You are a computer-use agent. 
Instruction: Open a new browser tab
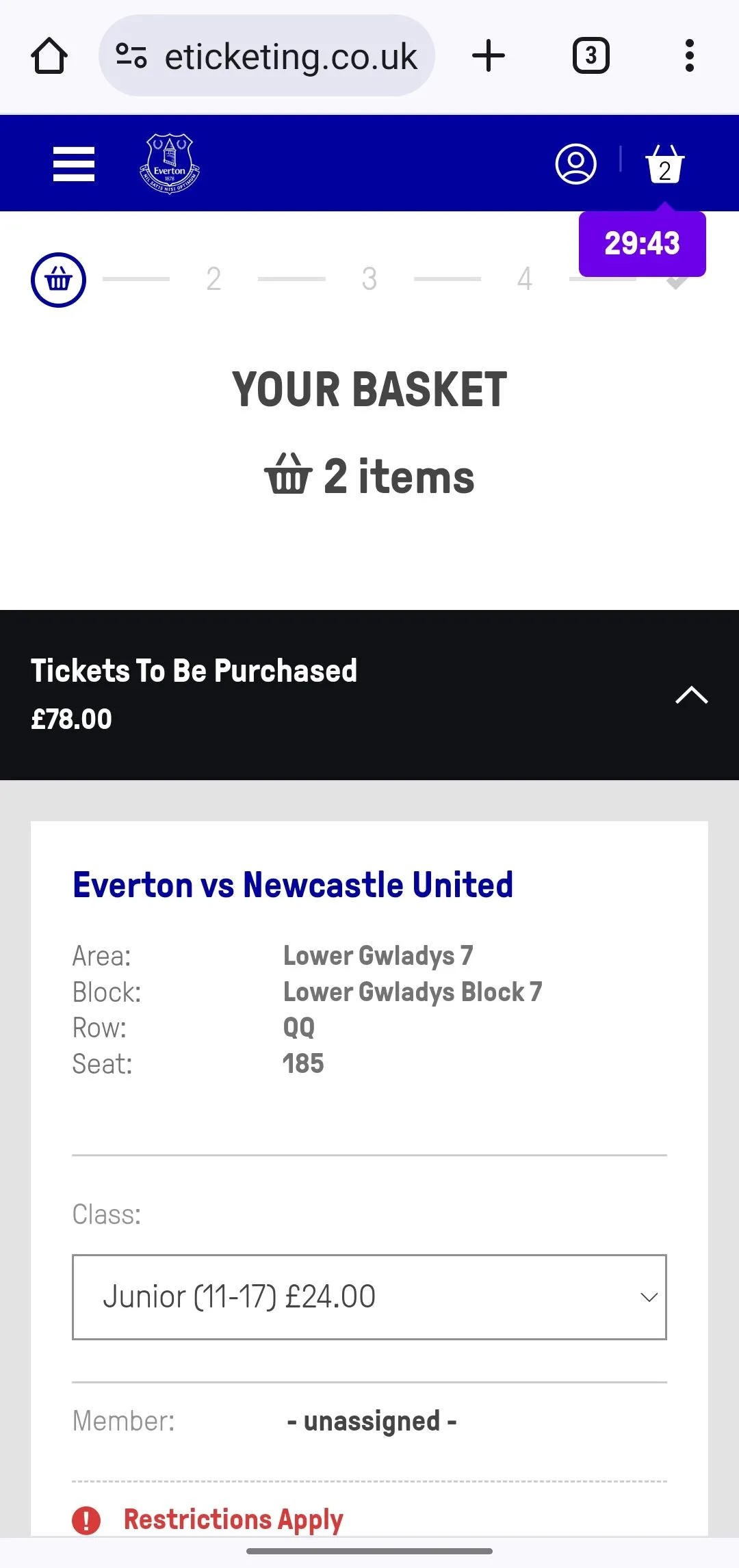(489, 56)
